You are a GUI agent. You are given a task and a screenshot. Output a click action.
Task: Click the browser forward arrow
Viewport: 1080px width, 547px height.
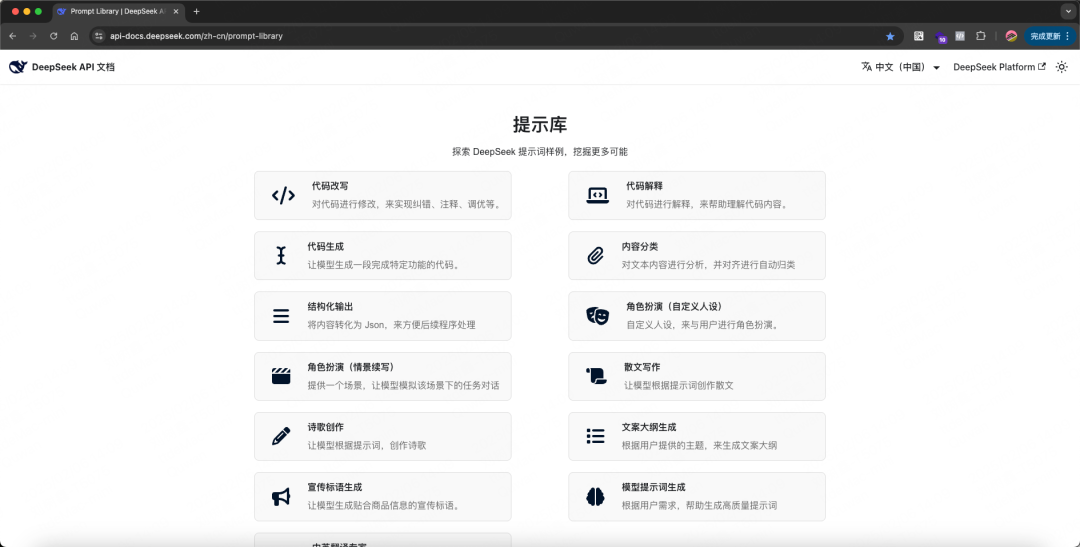[32, 36]
